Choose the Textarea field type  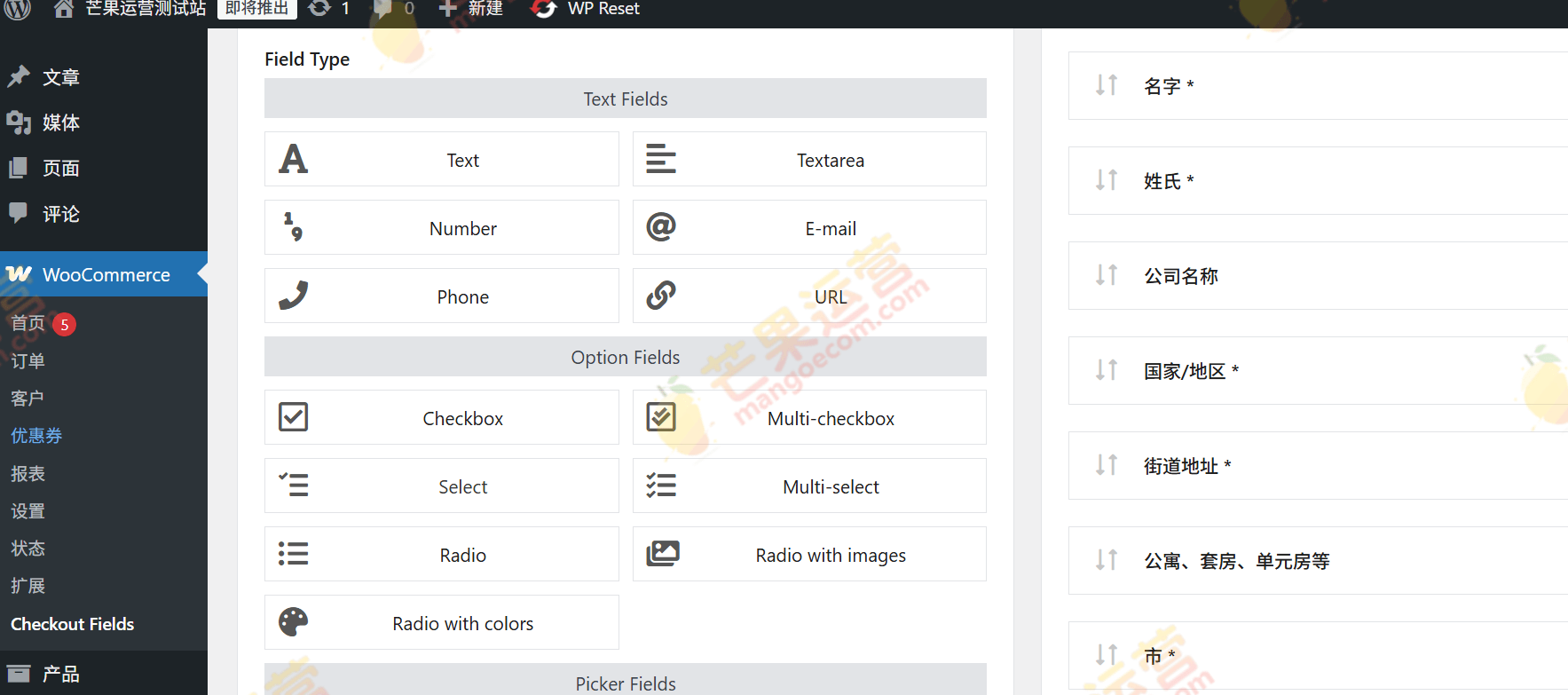(809, 159)
